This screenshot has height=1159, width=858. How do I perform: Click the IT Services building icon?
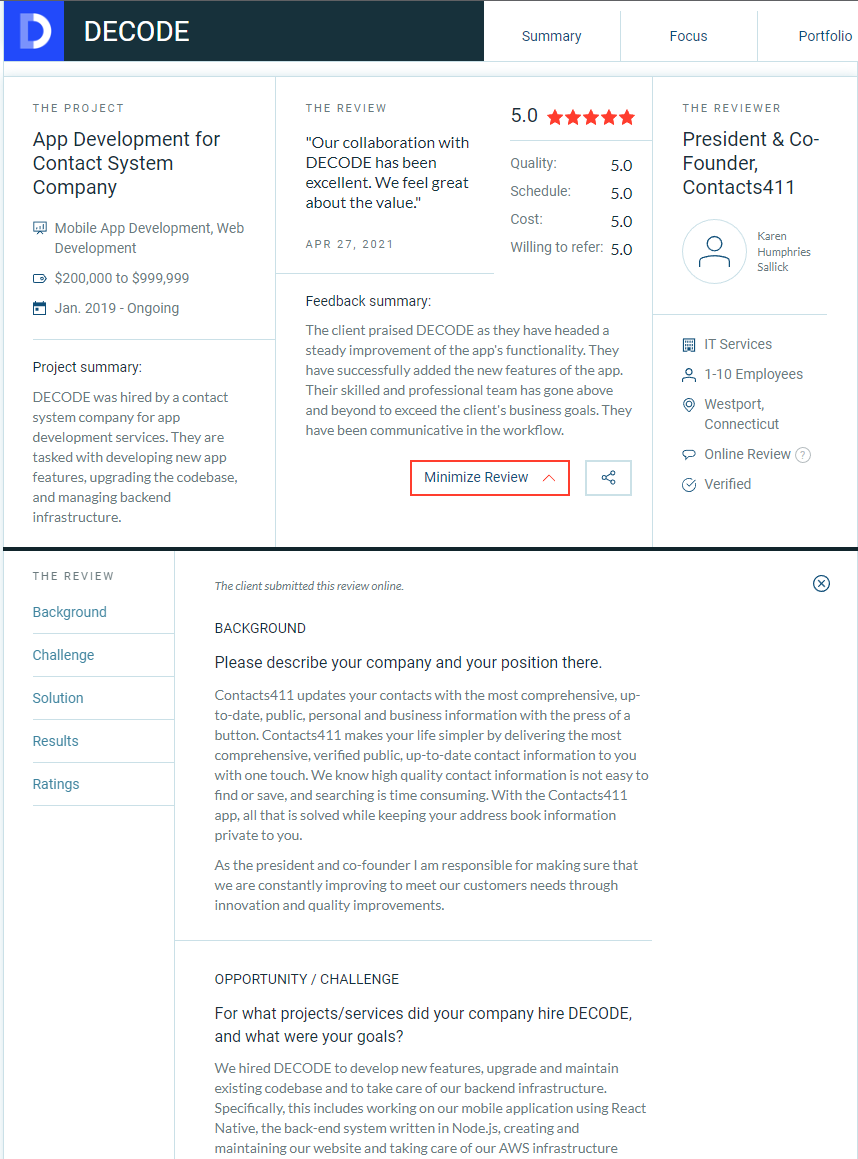(689, 344)
